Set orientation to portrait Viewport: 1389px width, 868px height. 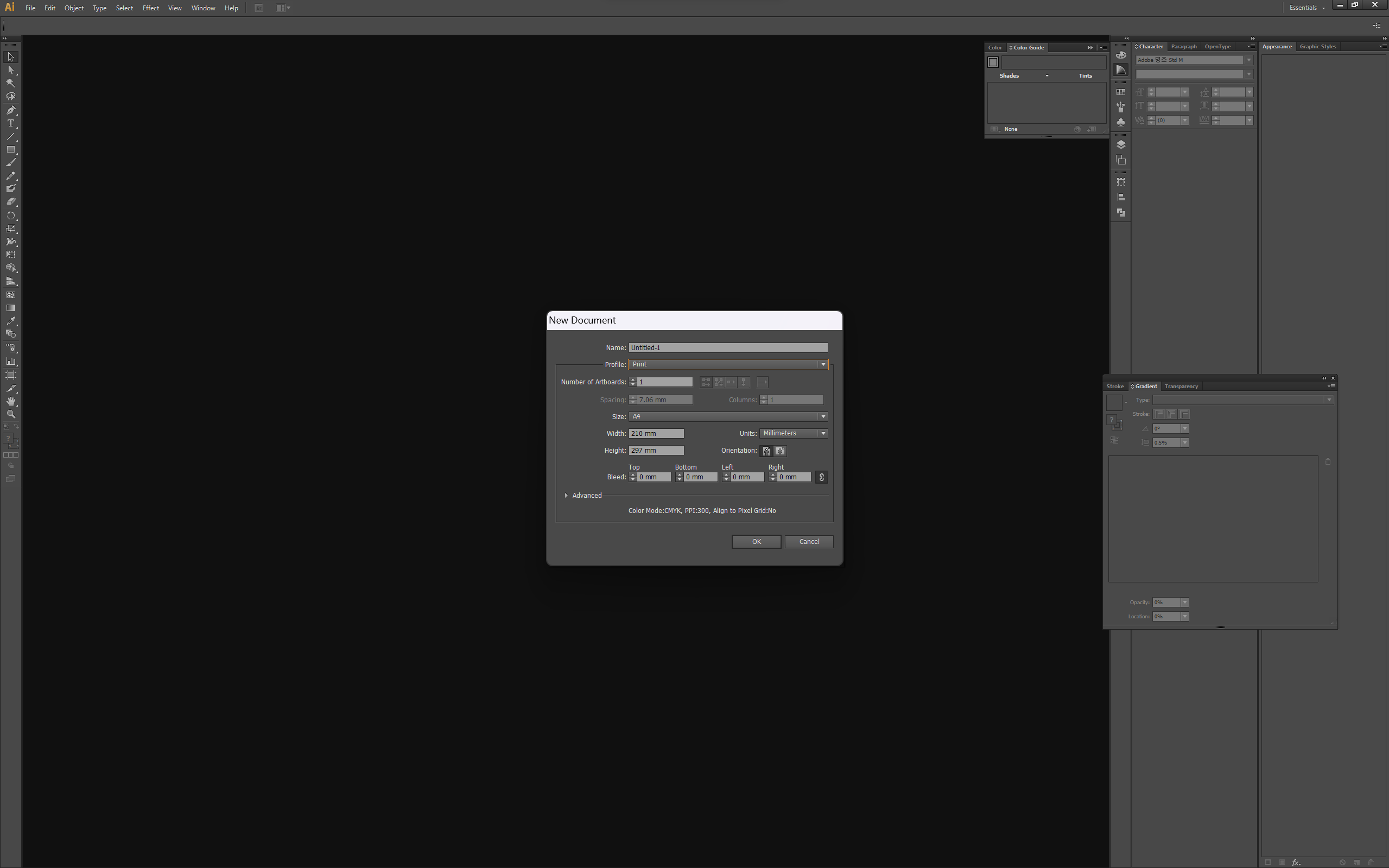coord(766,451)
